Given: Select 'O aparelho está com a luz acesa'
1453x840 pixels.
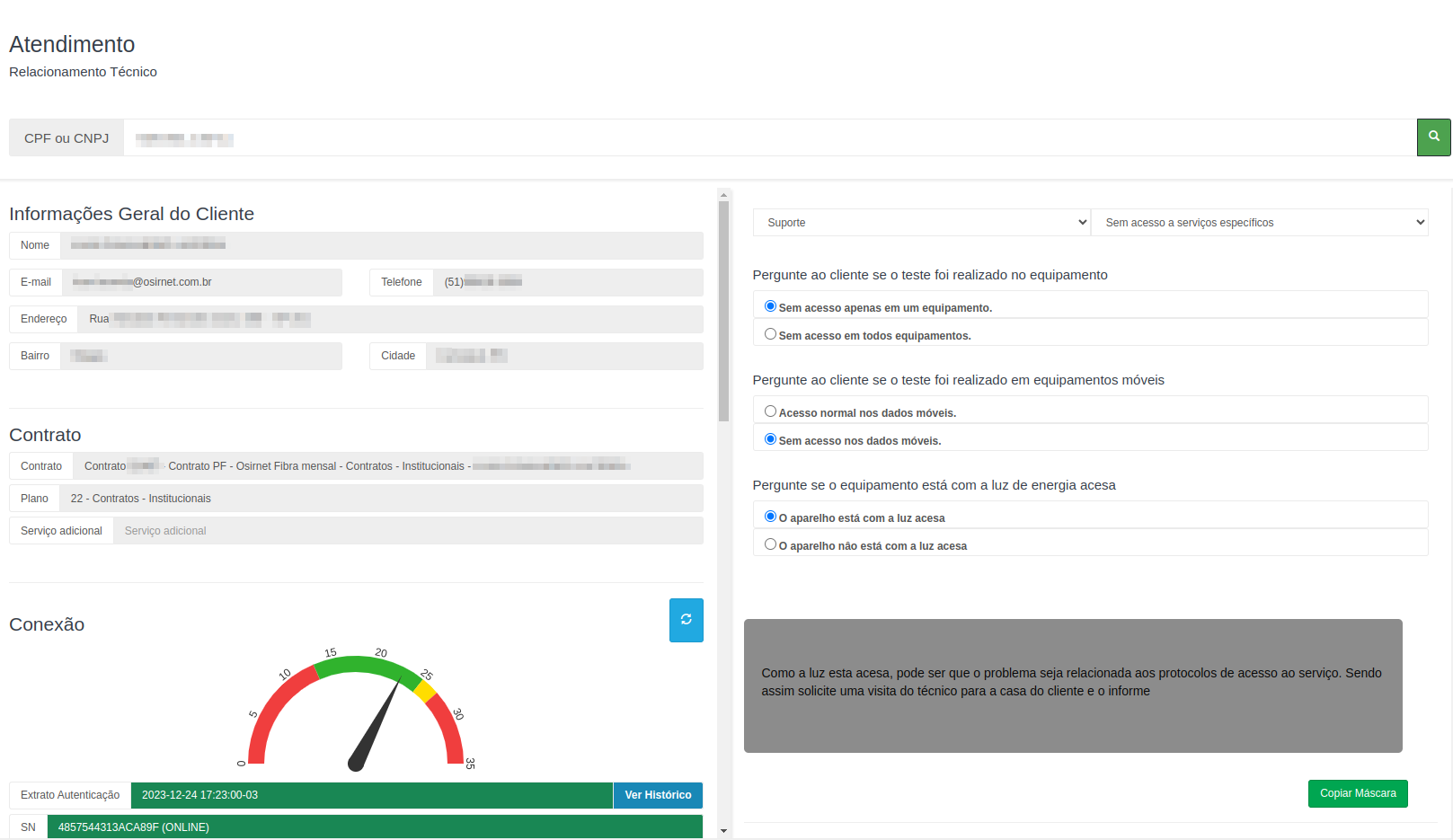Looking at the screenshot, I should (x=770, y=517).
